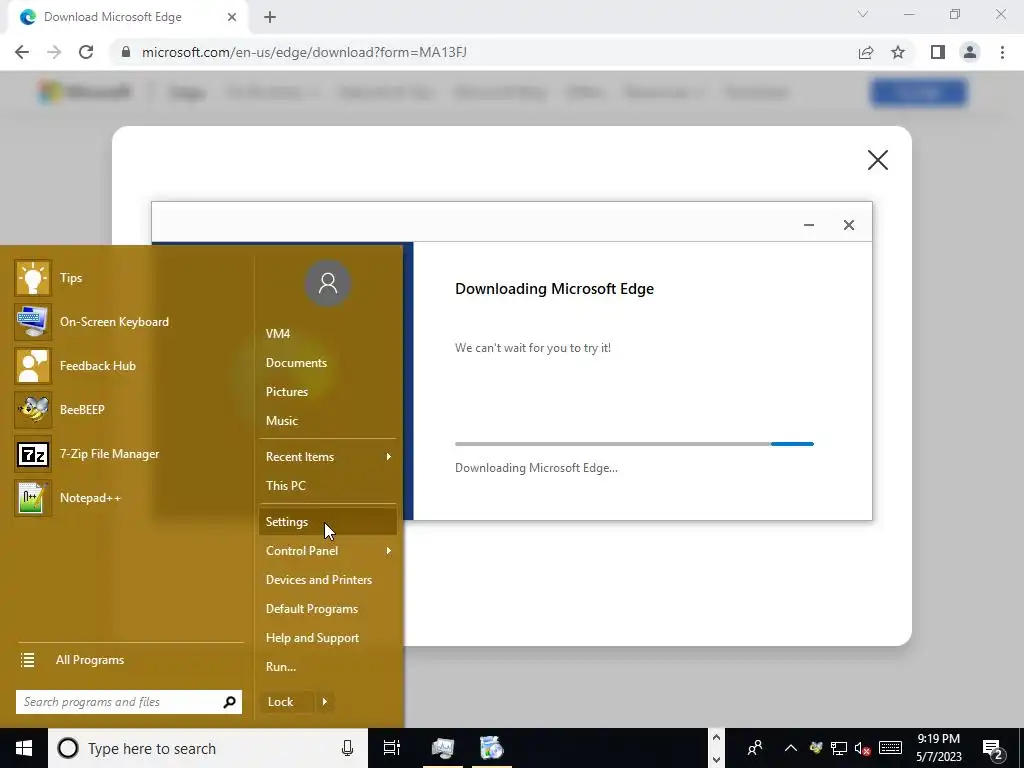Close the Download Microsoft Edge tab
This screenshot has width=1024, height=768.
232,17
